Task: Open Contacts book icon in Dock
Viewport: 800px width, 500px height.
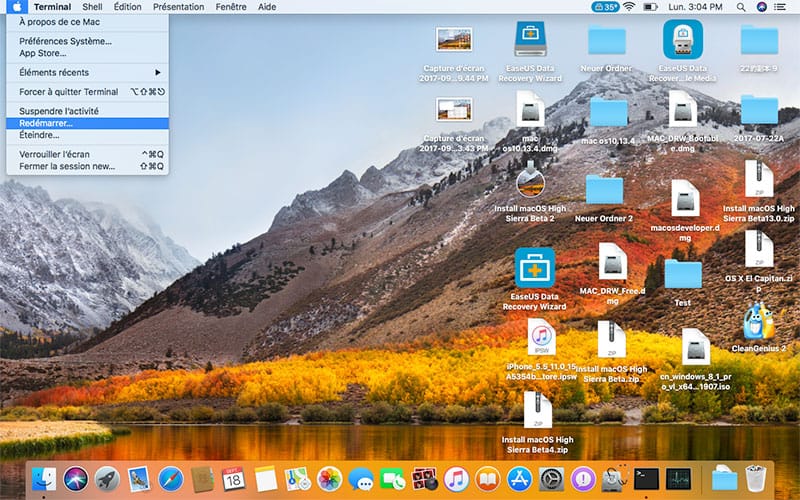Action: [x=202, y=480]
